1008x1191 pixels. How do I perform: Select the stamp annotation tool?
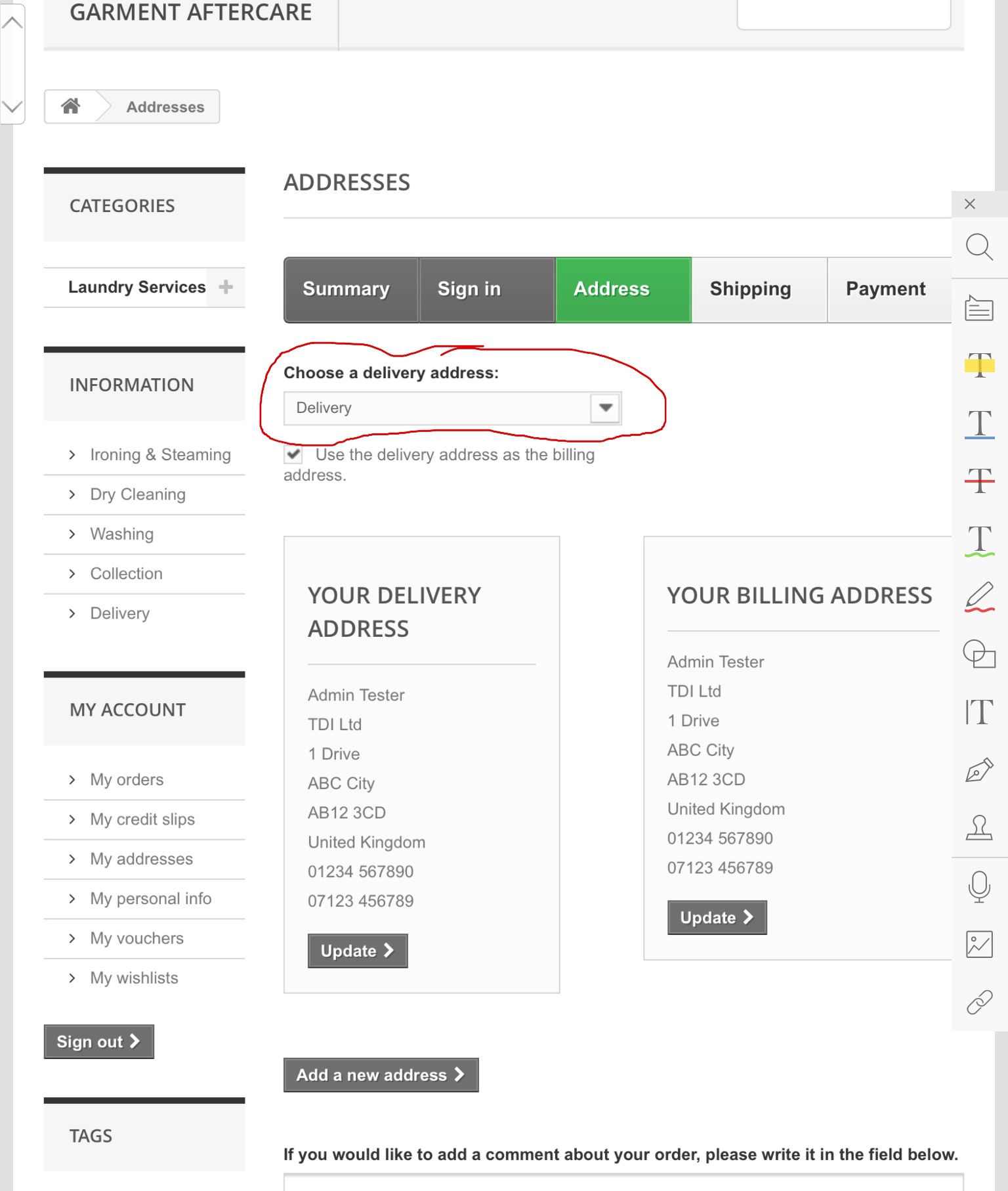978,828
